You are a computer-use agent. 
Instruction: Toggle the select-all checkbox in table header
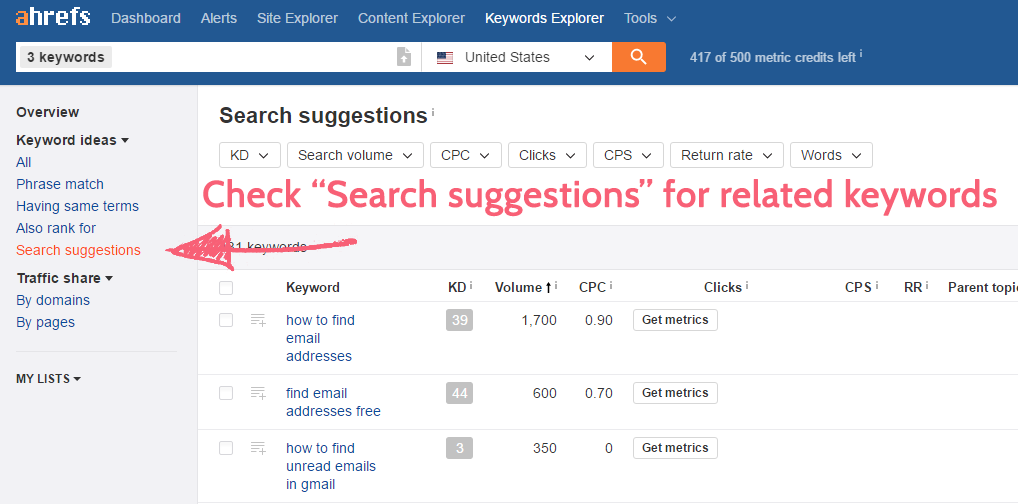click(226, 288)
